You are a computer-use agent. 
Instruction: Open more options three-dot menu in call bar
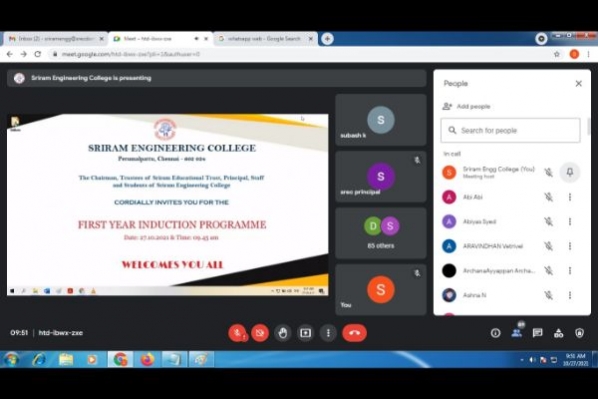pyautogui.click(x=328, y=333)
